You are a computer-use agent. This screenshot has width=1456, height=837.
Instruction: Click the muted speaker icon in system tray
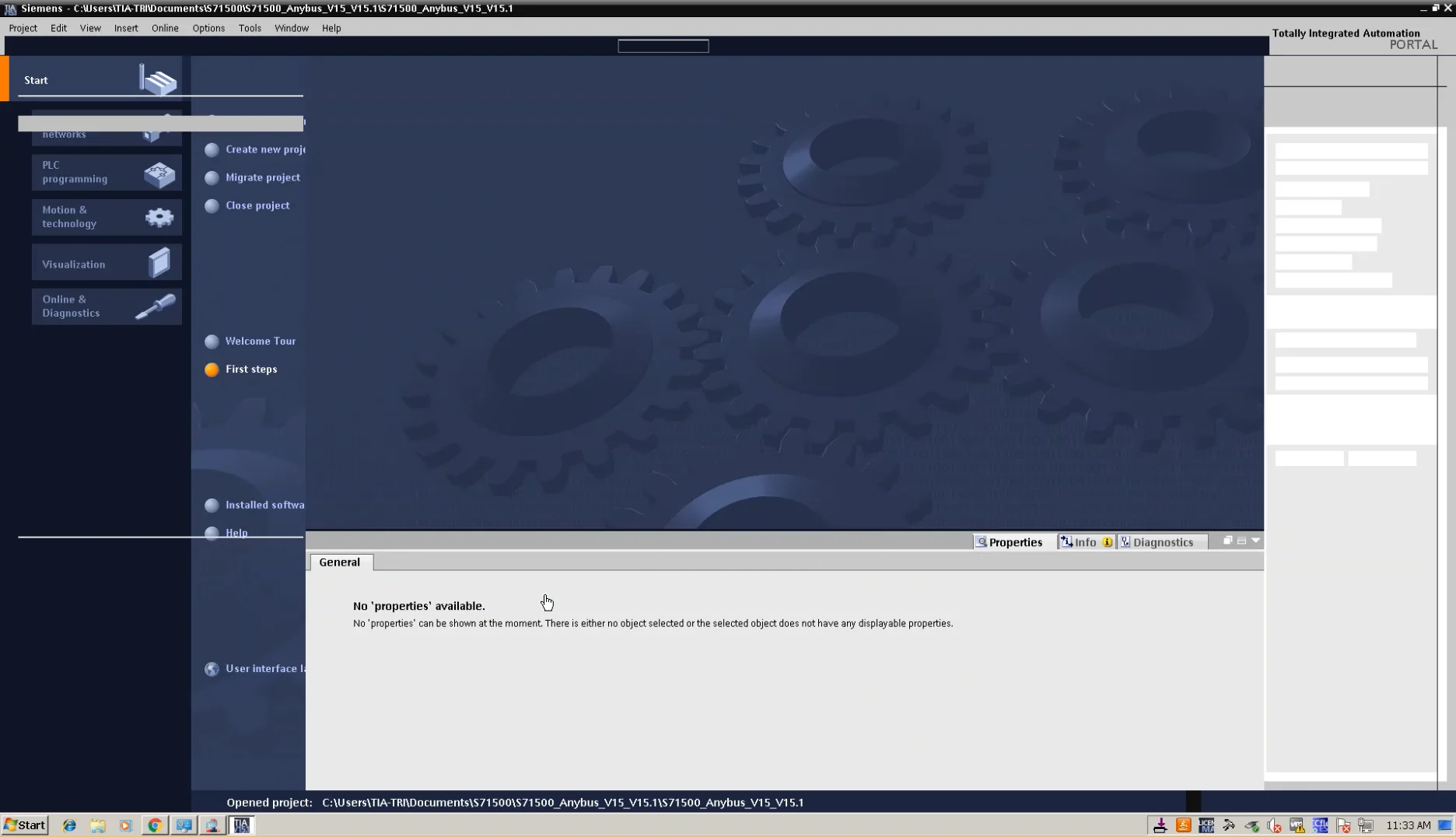pyautogui.click(x=1274, y=825)
